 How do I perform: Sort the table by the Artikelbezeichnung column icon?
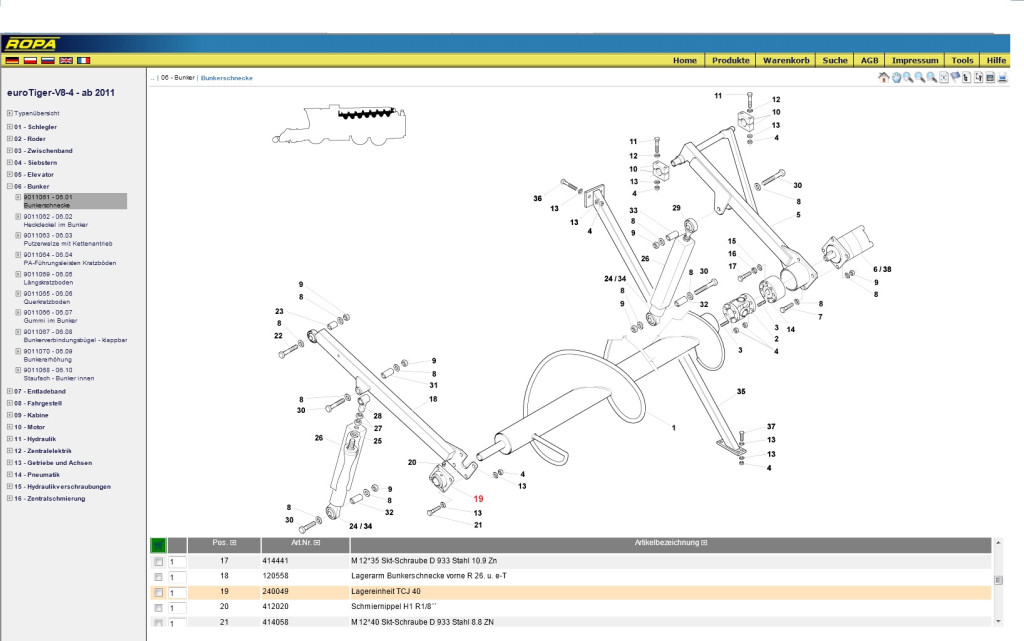coord(704,543)
